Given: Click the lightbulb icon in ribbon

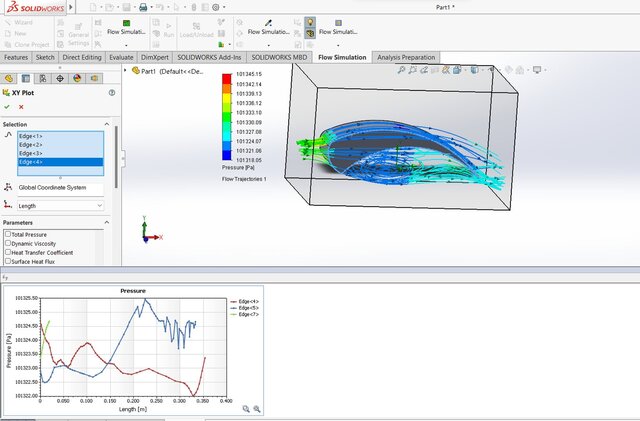Looking at the screenshot, I should coord(311,21).
